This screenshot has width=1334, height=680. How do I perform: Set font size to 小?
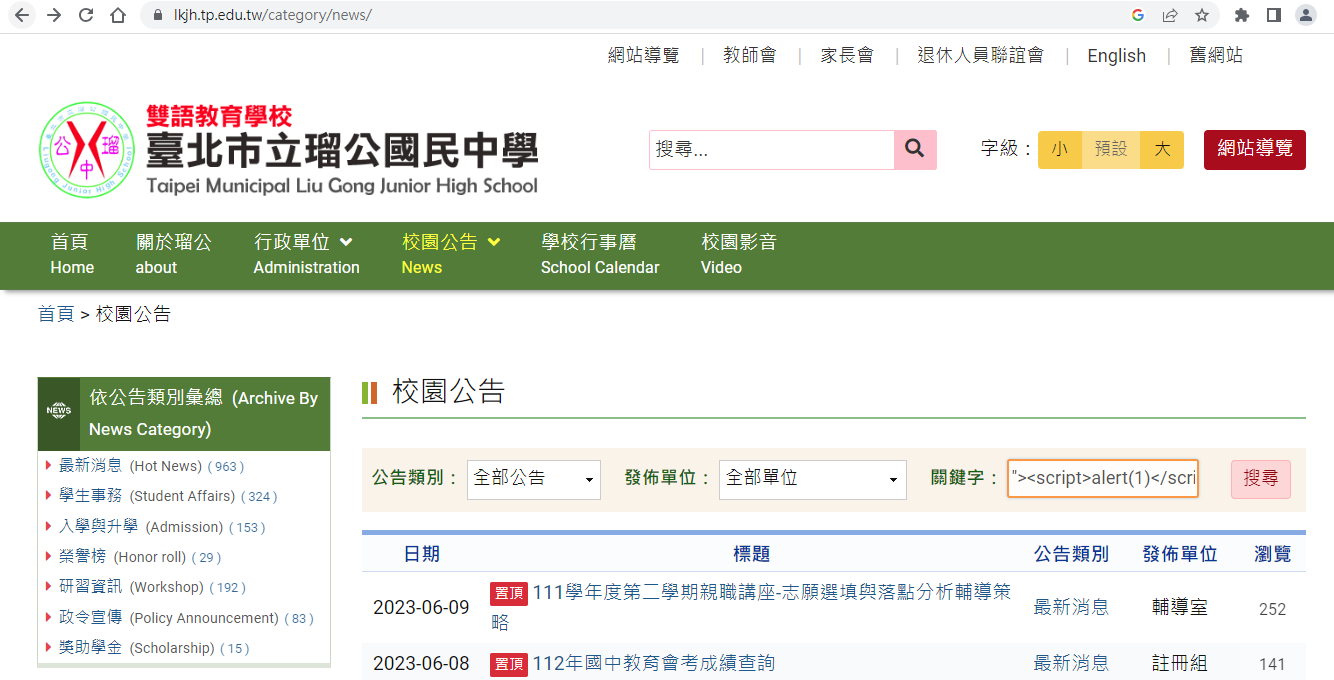1060,149
